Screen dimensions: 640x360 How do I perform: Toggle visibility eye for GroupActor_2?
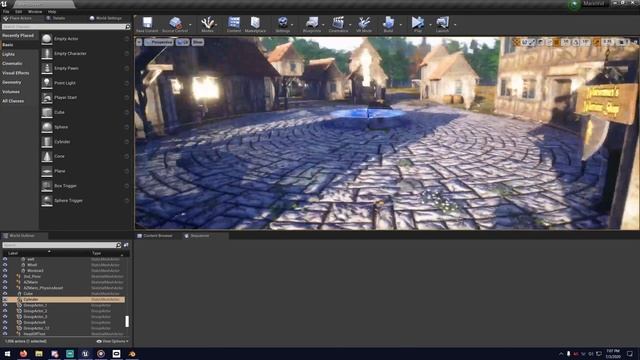(5, 311)
